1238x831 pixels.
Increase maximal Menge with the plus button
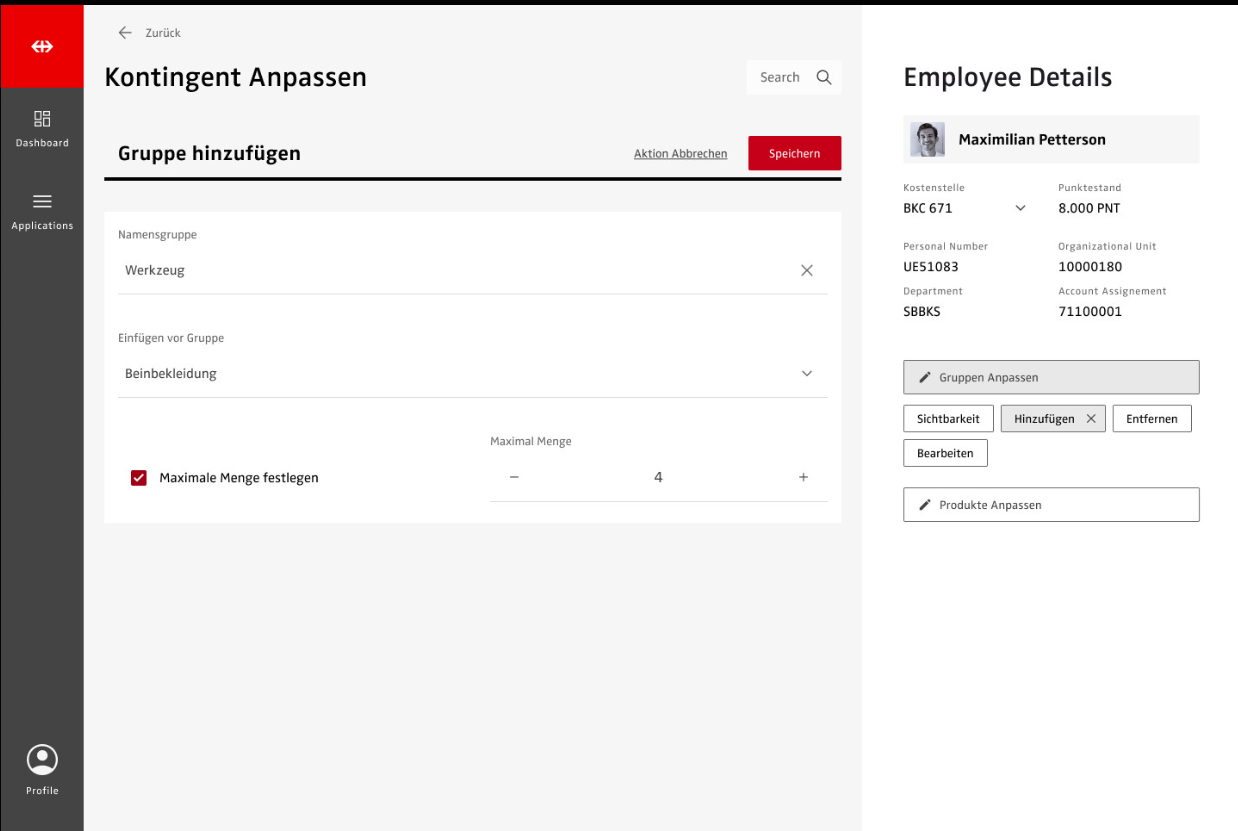[803, 478]
